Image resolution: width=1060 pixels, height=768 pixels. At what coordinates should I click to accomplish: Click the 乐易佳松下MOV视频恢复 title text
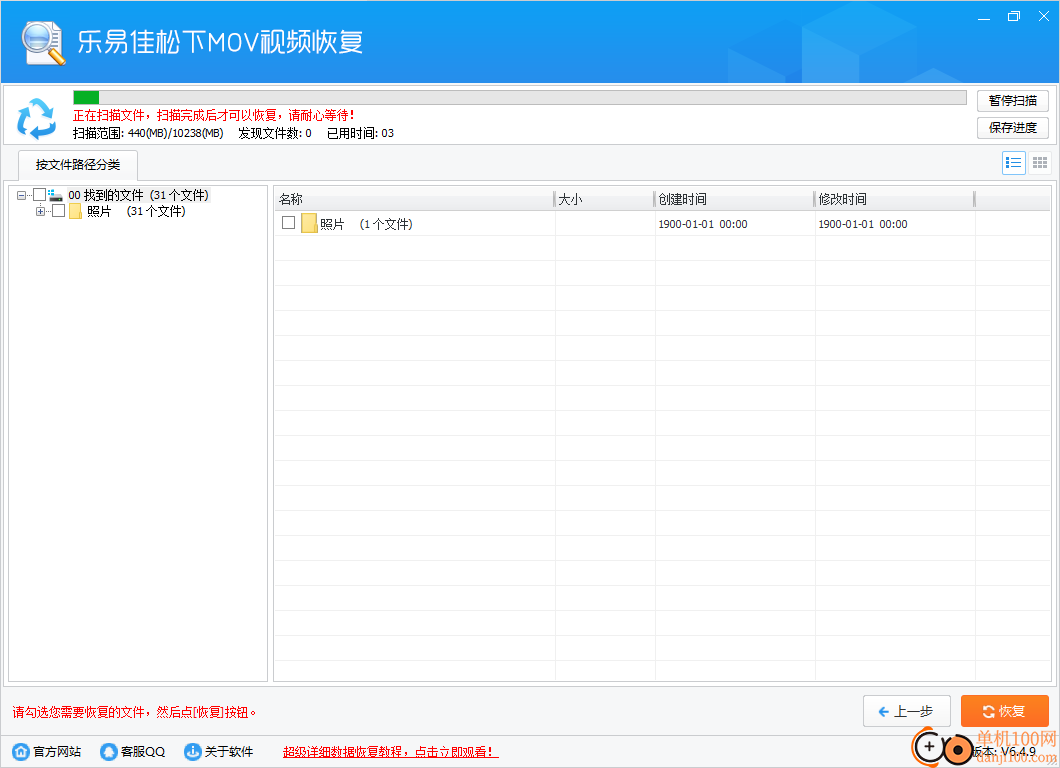point(220,42)
